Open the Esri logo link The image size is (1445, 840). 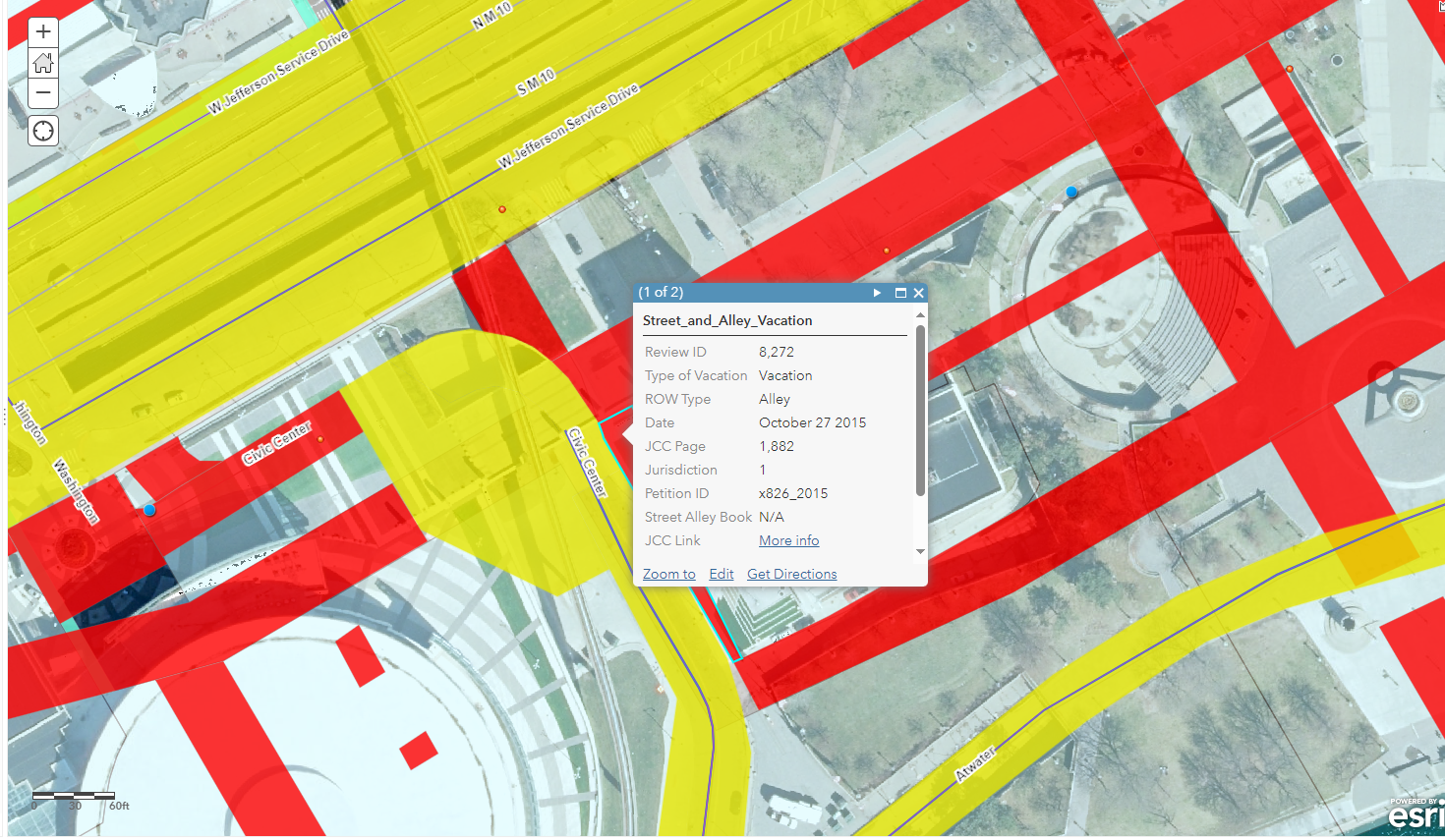click(x=1416, y=813)
